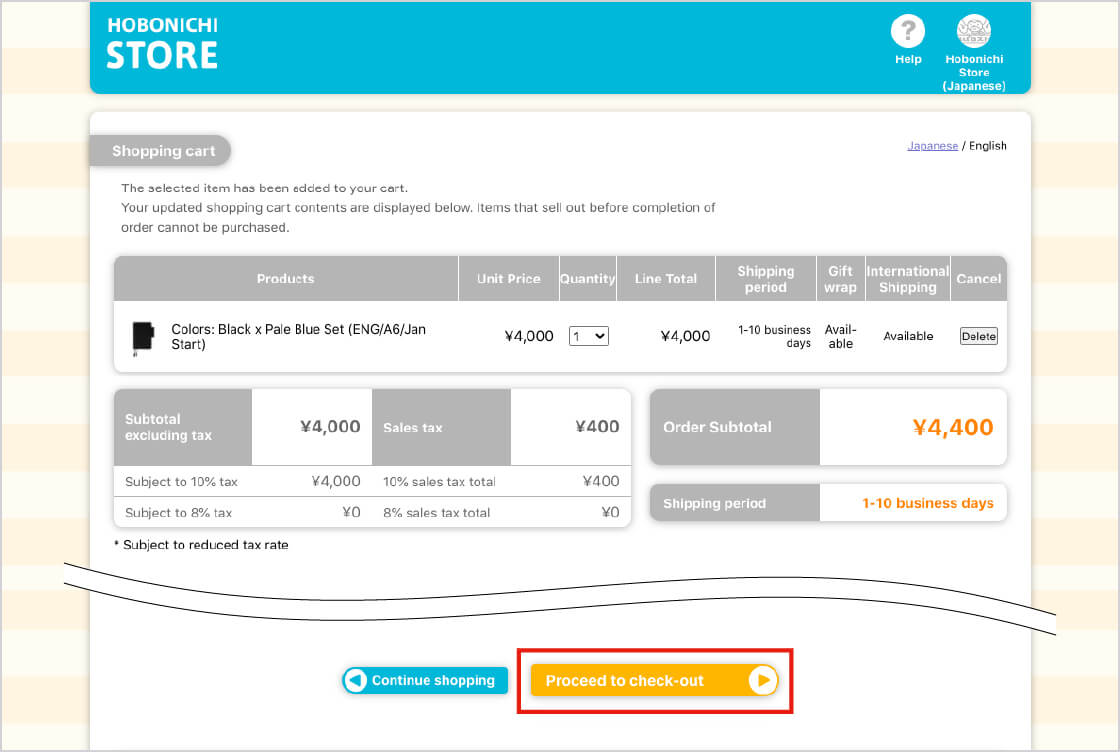
Task: Click the orange 1-10 business days shipping period
Action: [927, 504]
